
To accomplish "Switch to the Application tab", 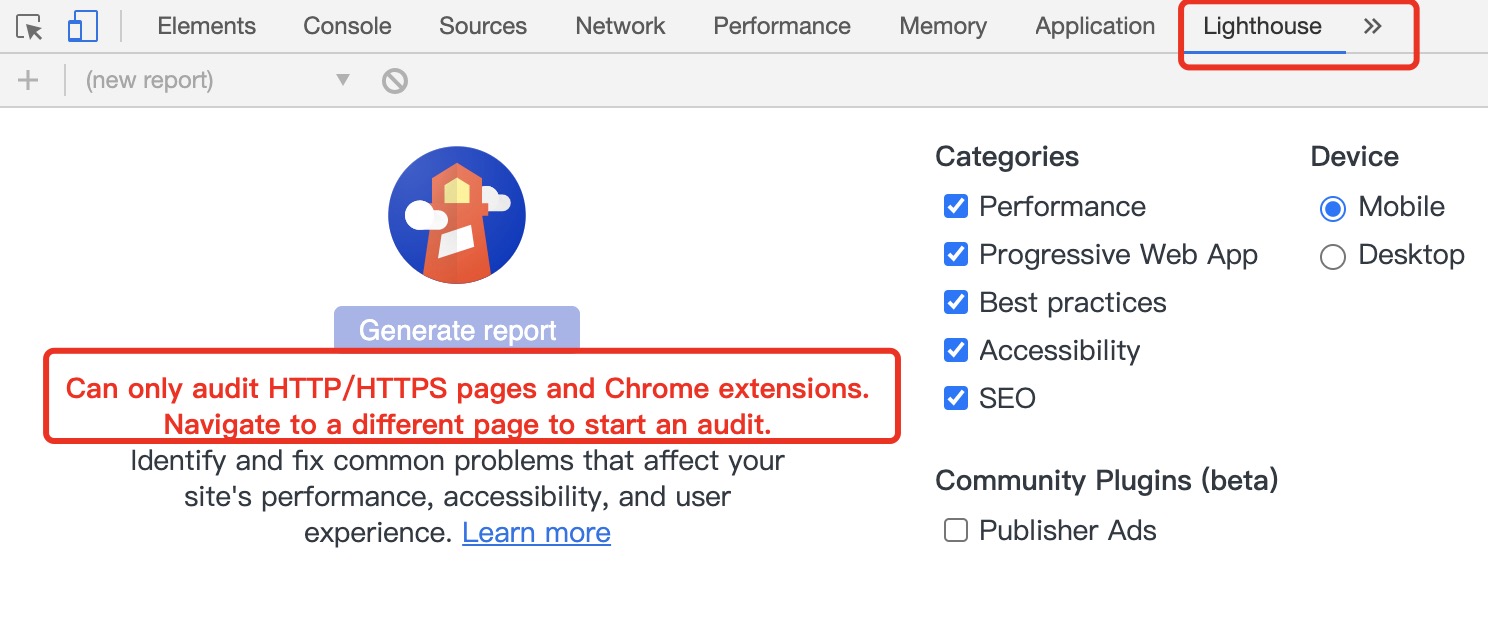I will pyautogui.click(x=1095, y=27).
